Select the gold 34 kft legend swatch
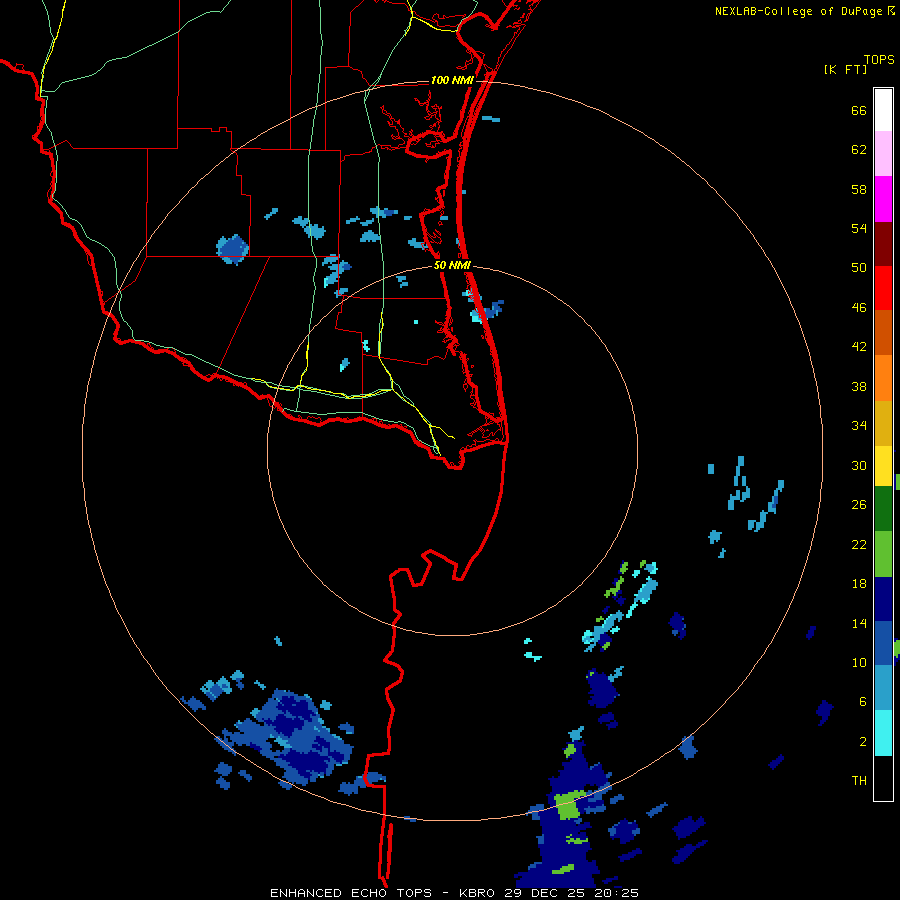The image size is (900, 900). (883, 423)
